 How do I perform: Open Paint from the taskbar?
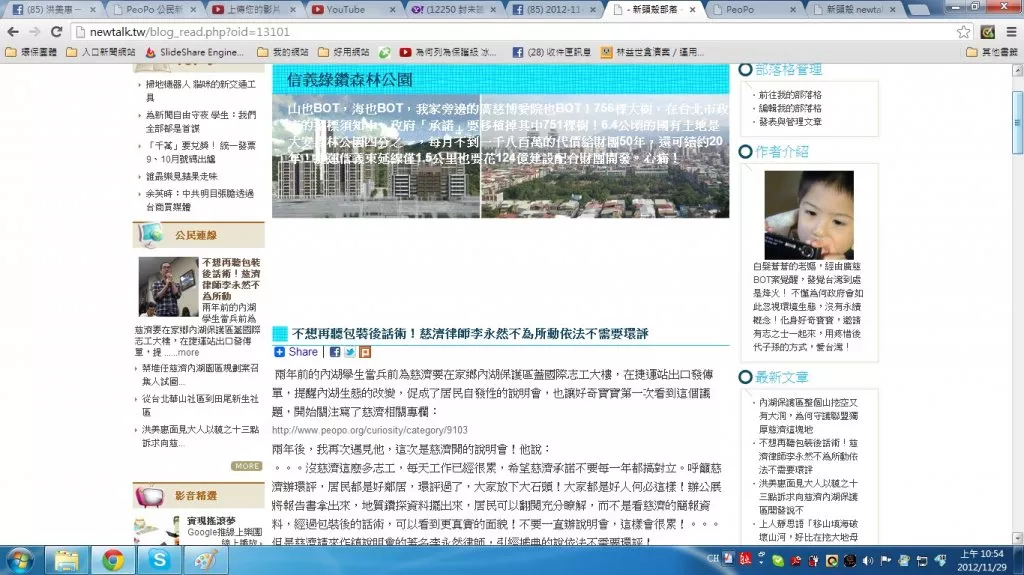[206, 561]
